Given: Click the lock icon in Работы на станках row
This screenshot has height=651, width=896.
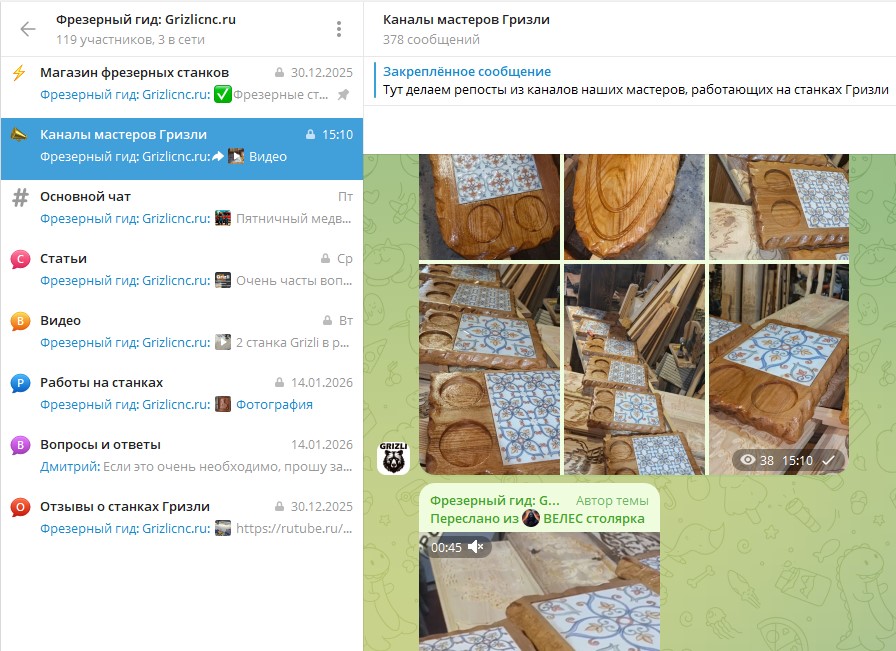Looking at the screenshot, I should [279, 382].
